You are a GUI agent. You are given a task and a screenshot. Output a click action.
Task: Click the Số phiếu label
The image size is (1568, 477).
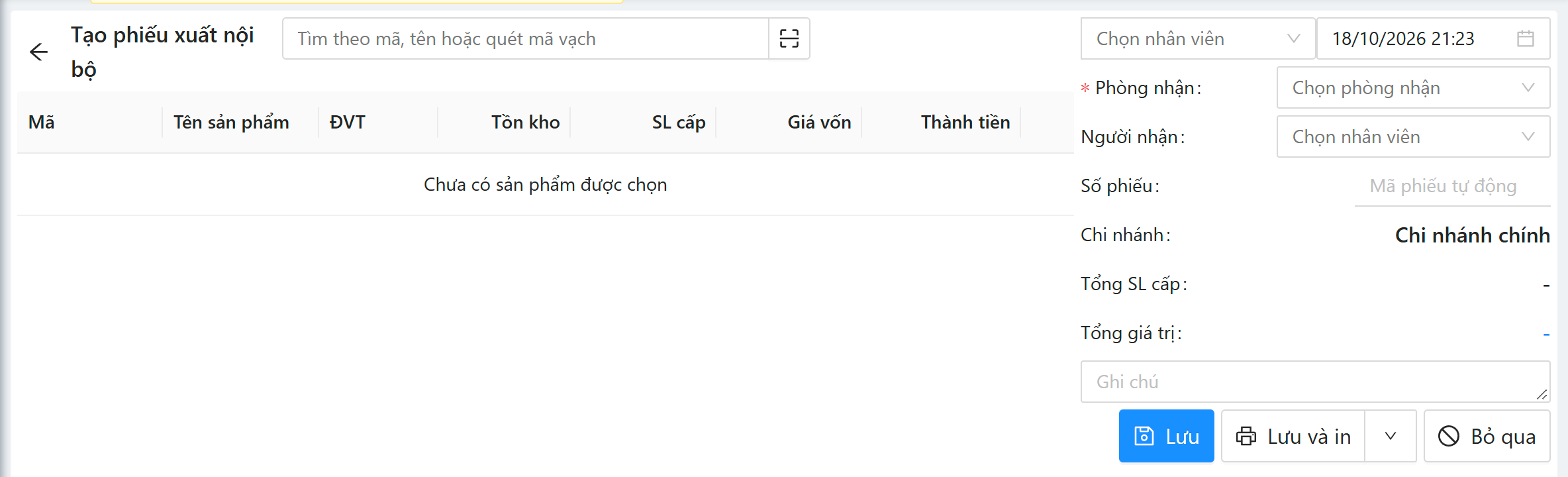[x=1120, y=185]
